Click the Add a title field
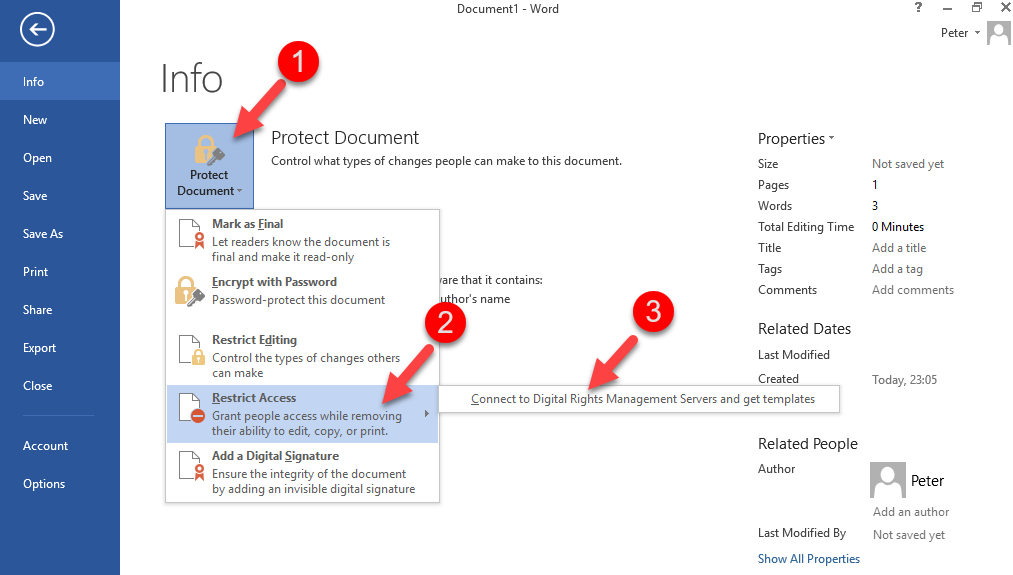 pos(899,247)
